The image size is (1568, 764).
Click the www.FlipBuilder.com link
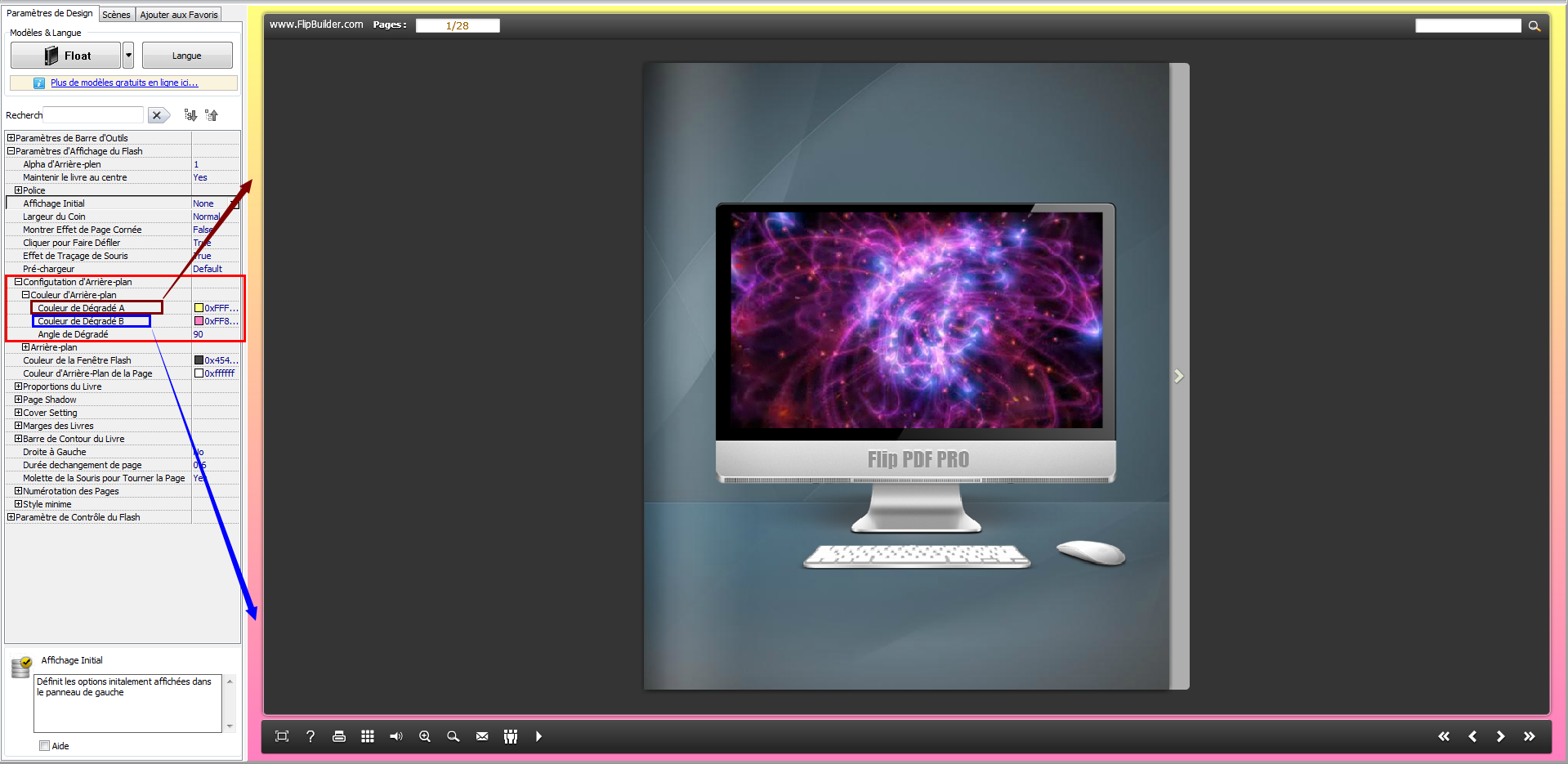pos(316,25)
